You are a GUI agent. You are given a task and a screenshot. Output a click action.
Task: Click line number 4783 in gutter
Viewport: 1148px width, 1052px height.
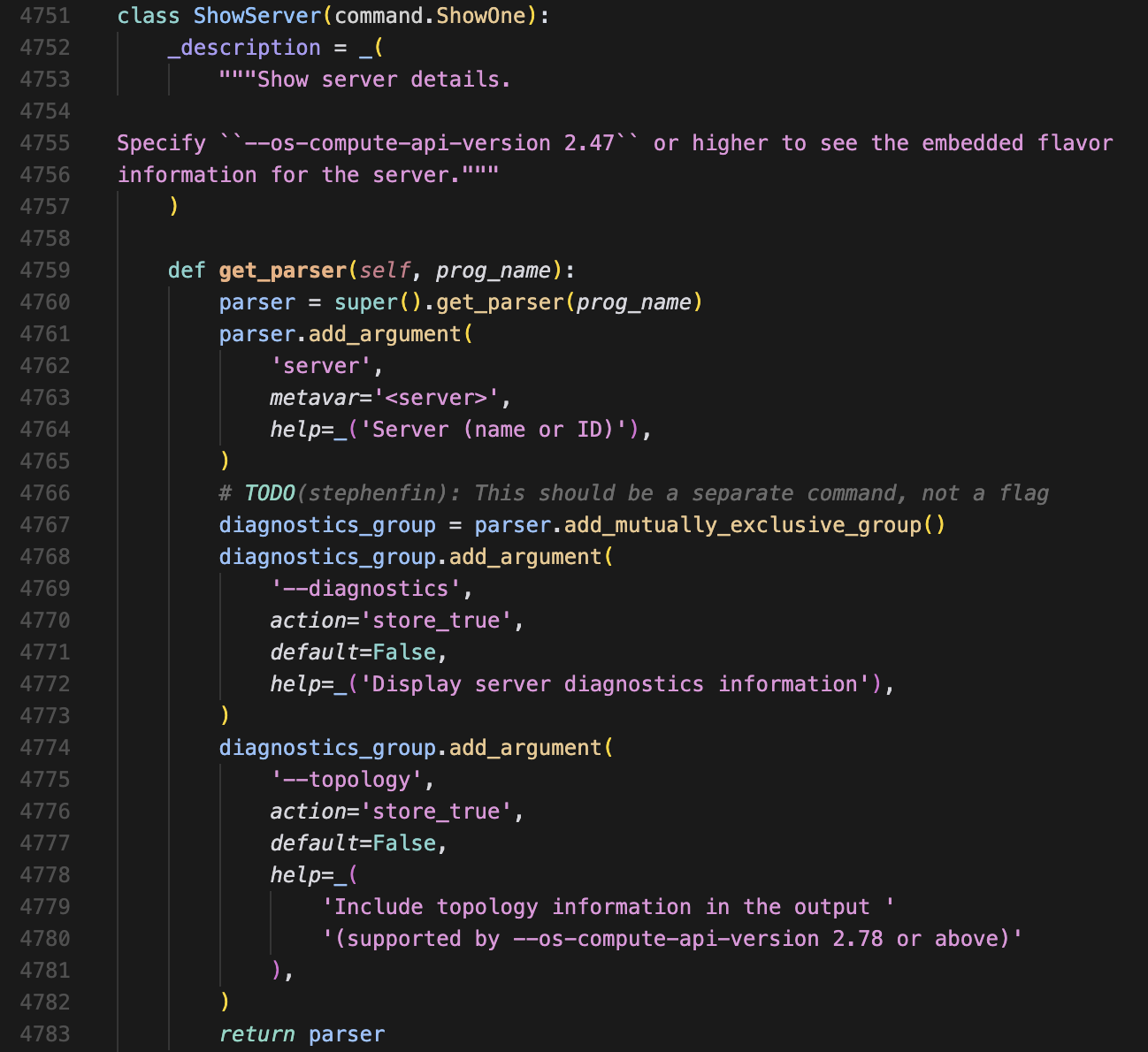click(44, 1034)
